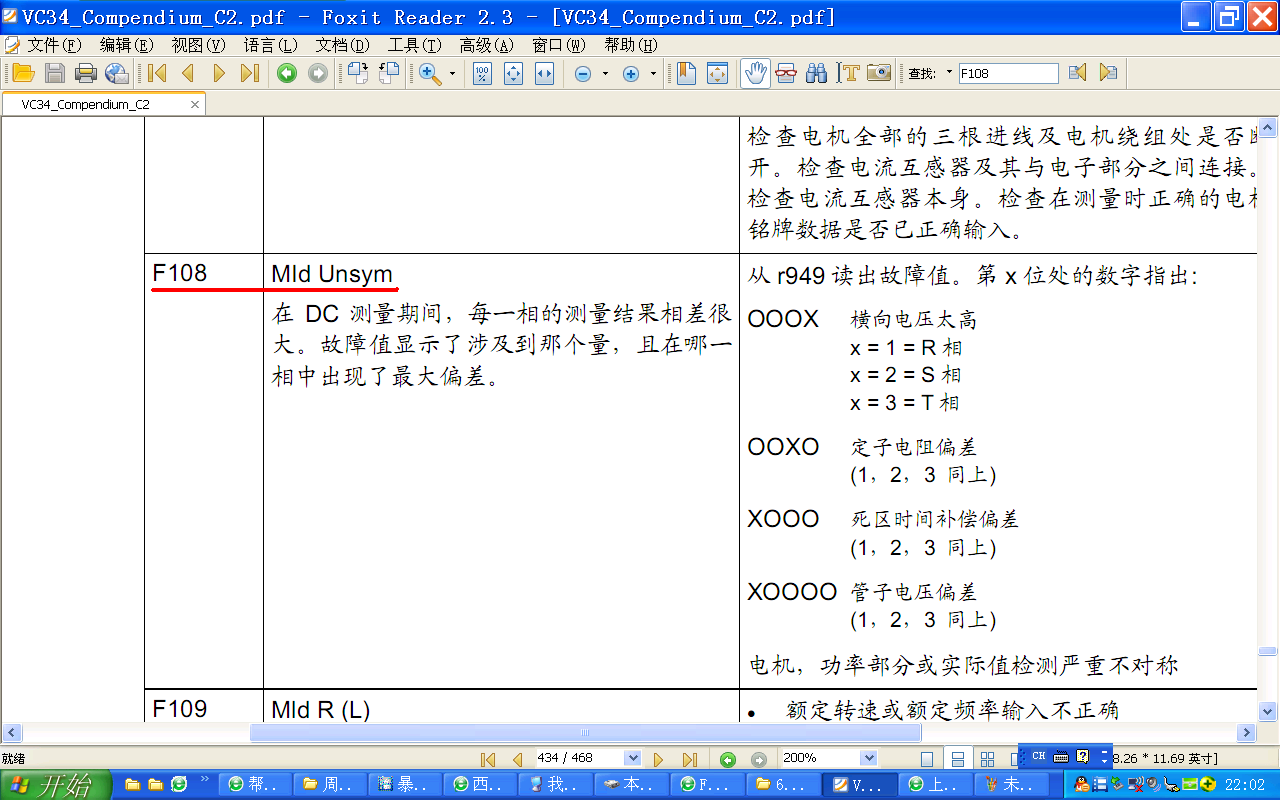
Task: Click the Save disk icon
Action: (54, 73)
